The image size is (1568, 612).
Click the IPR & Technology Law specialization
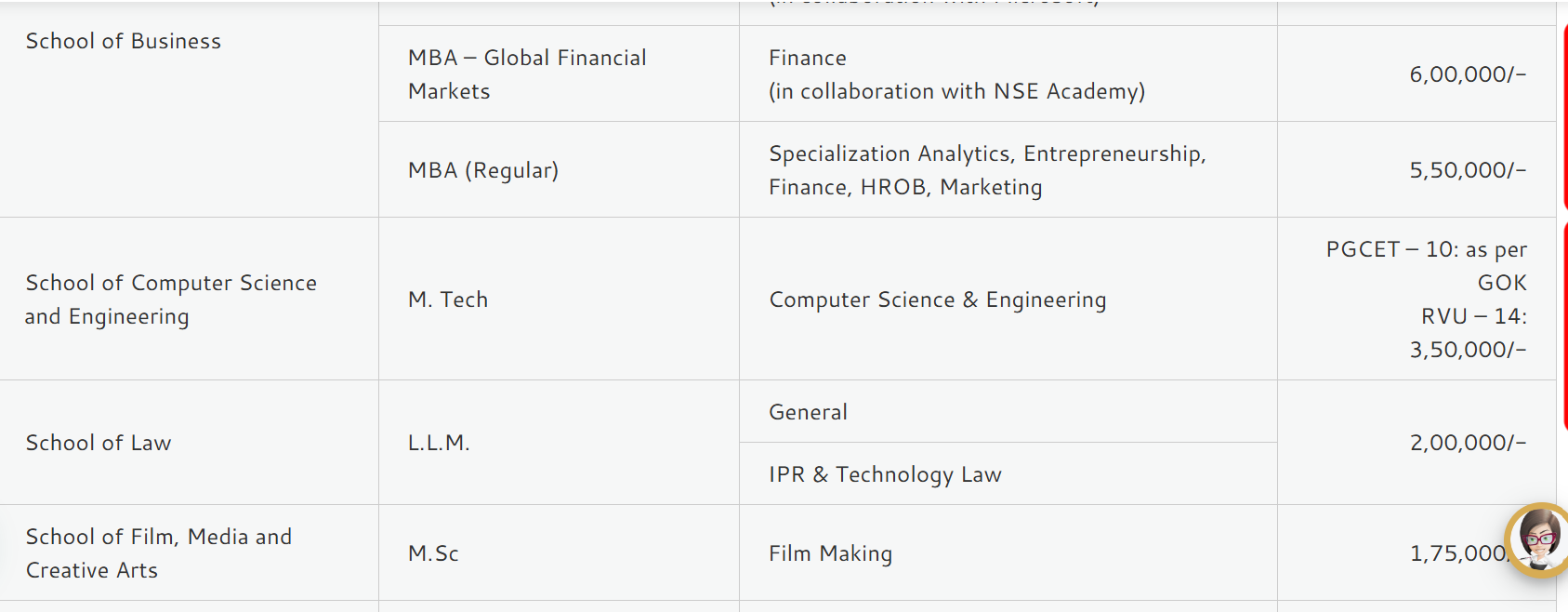pyautogui.click(x=884, y=473)
